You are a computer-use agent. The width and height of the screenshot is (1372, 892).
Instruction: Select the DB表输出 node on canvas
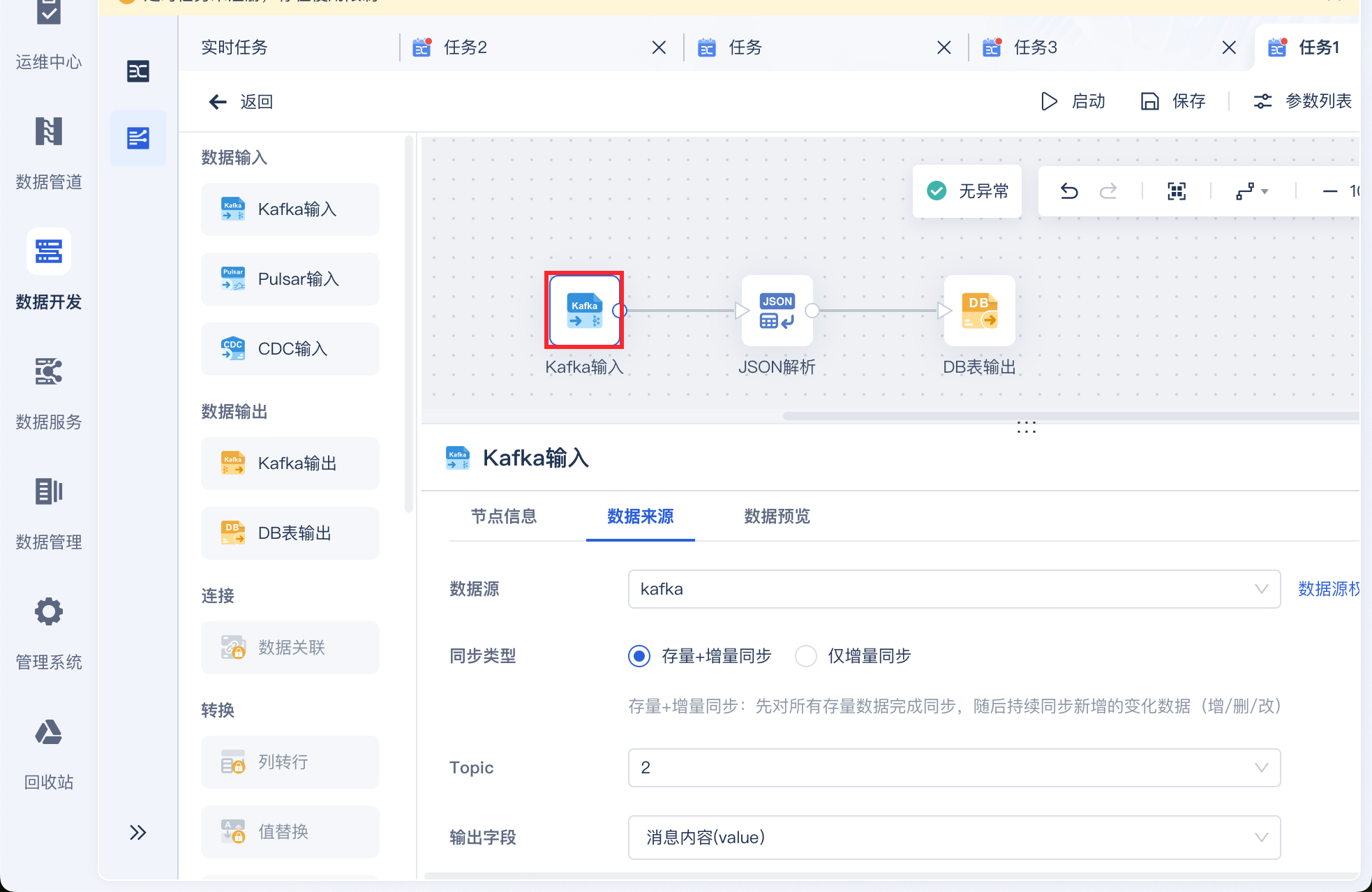click(x=979, y=311)
